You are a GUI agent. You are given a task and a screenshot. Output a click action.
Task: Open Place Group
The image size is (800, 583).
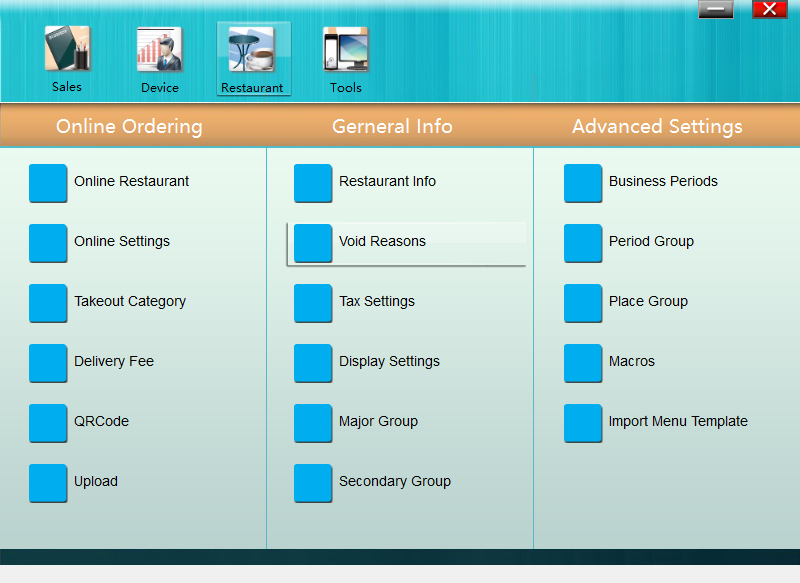648,301
